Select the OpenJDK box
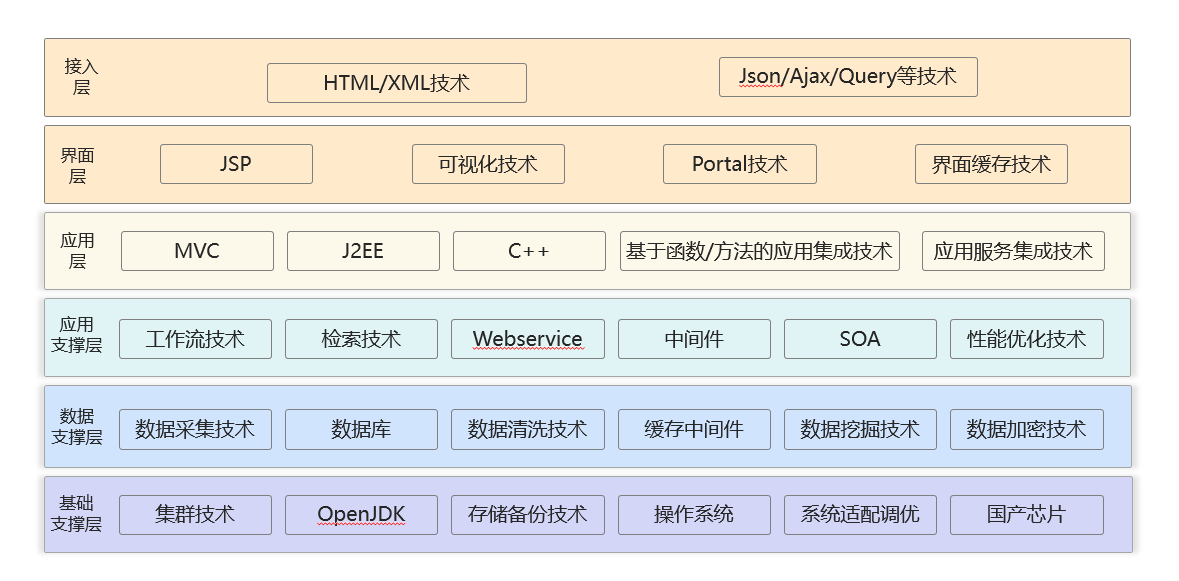This screenshot has height=581, width=1179. point(361,515)
